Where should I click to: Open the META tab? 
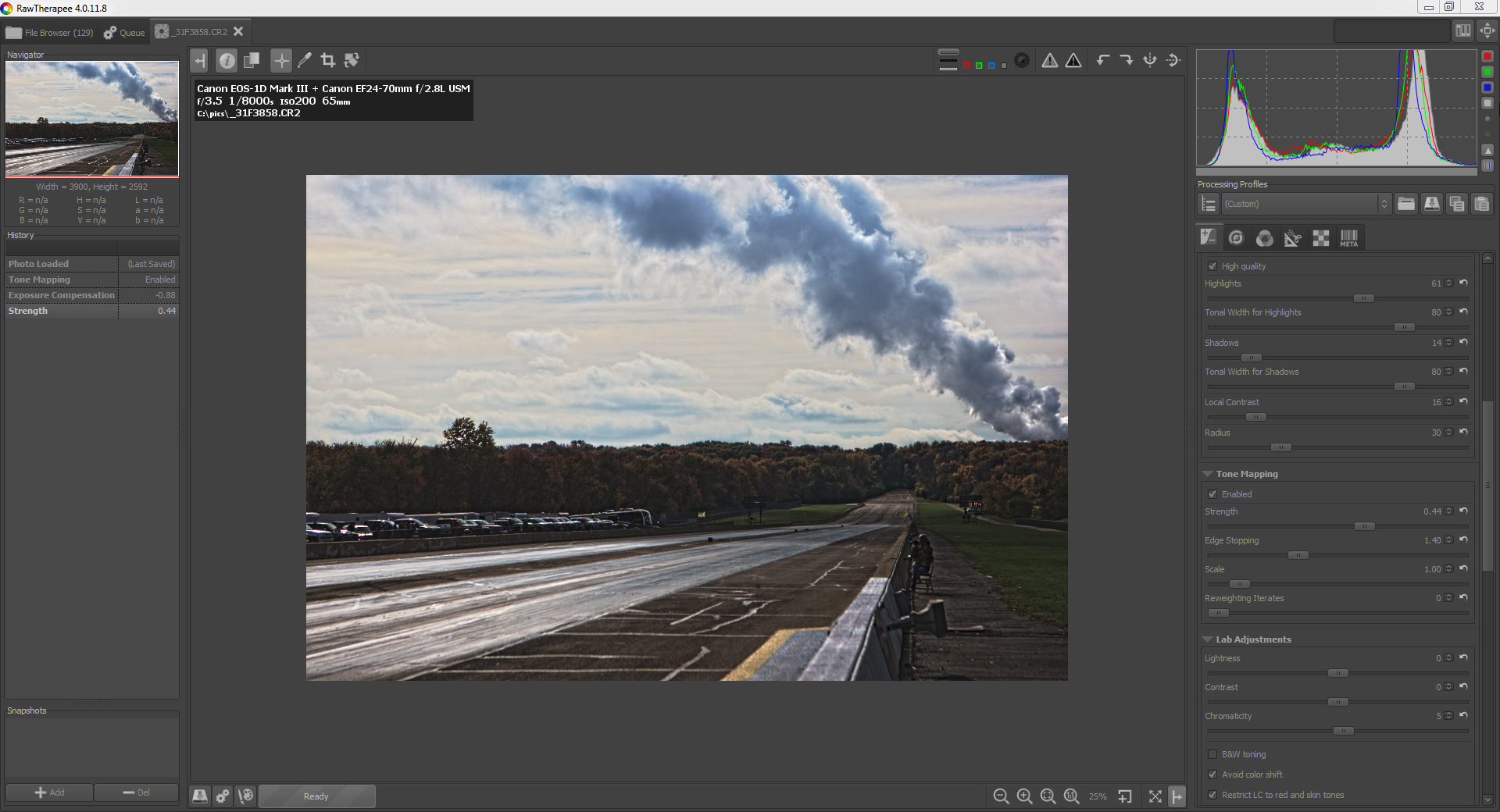tap(1349, 237)
